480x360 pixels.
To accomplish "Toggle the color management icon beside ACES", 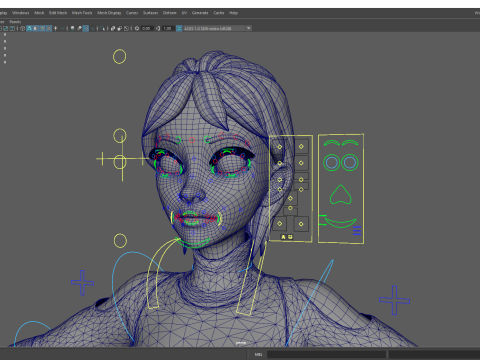I will pos(179,28).
